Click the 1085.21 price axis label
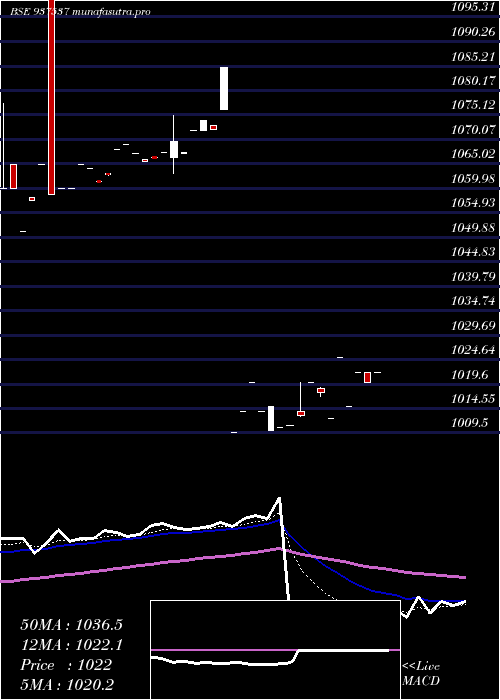 click(x=472, y=57)
